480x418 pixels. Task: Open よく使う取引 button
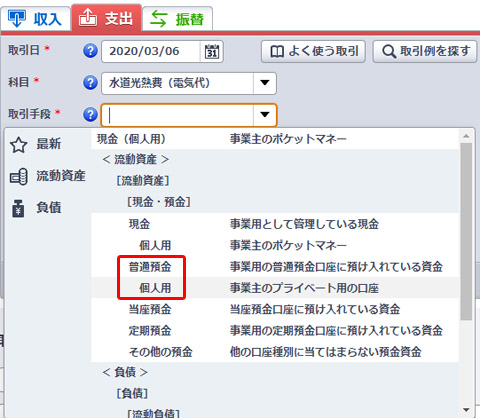coord(313,51)
